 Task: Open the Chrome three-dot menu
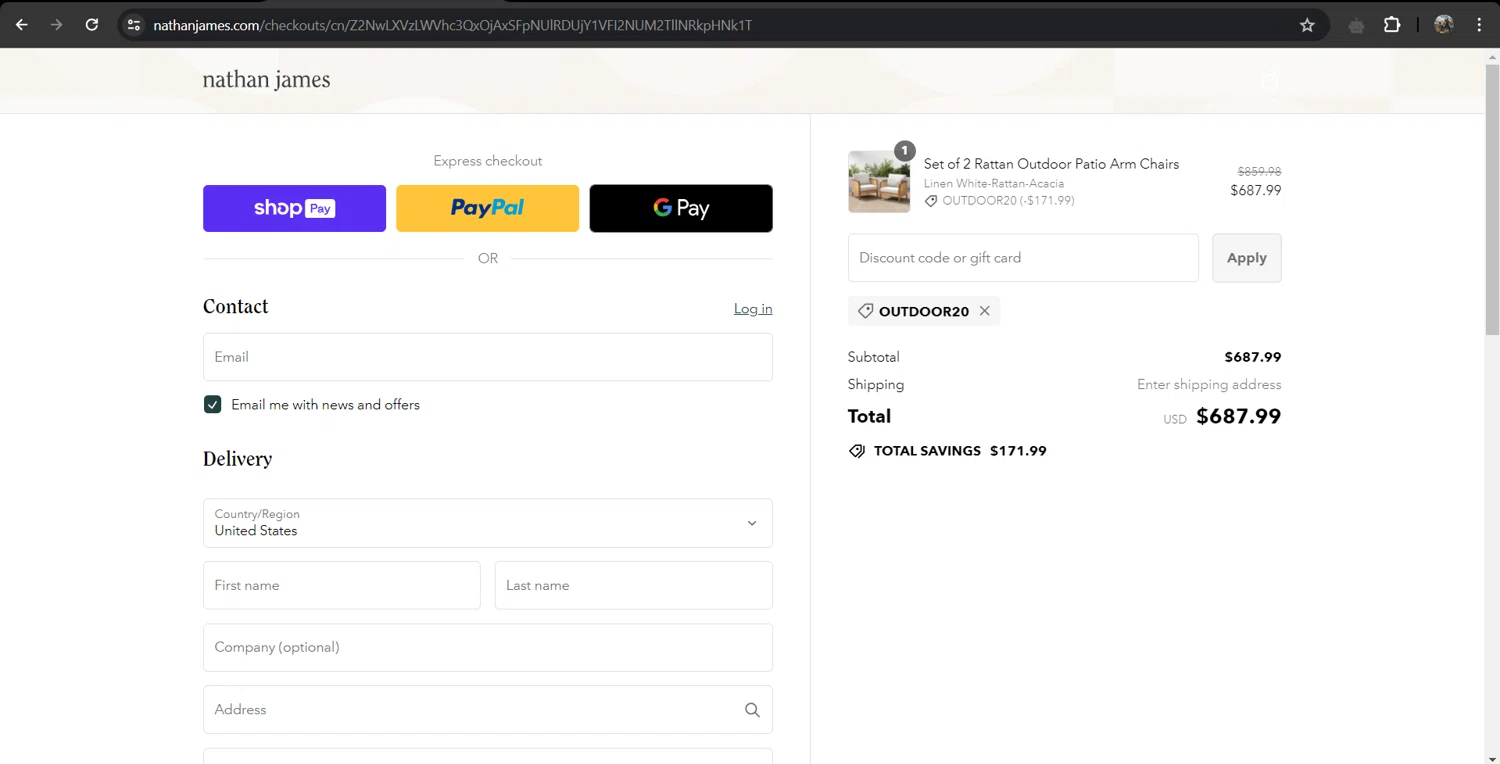pyautogui.click(x=1479, y=25)
